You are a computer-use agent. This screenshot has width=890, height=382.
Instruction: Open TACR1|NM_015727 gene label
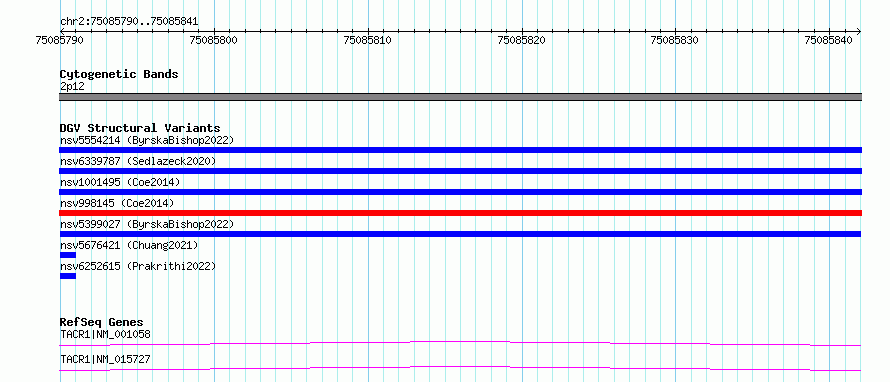pyautogui.click(x=106, y=359)
